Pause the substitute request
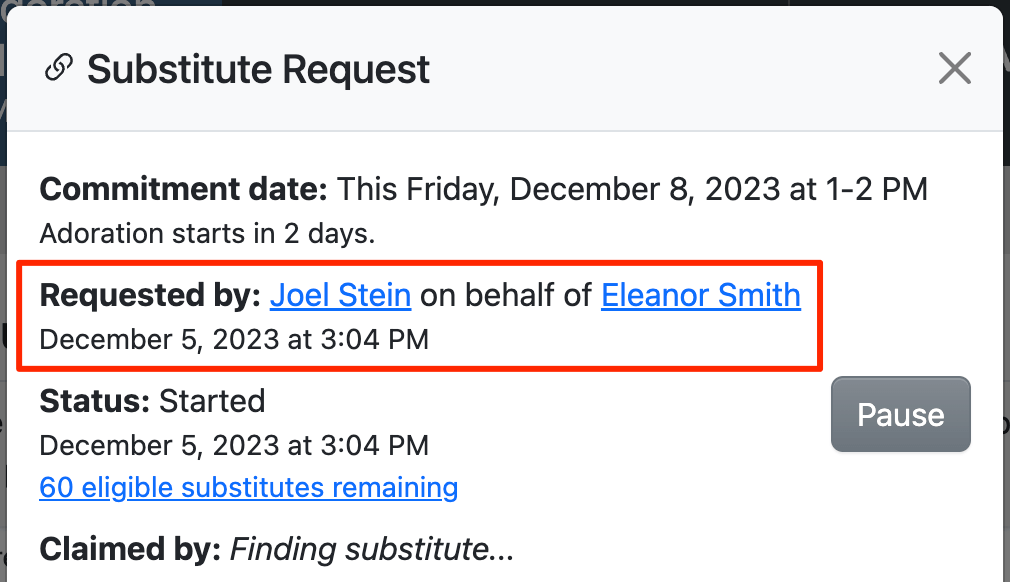Viewport: 1010px width, 582px height. point(900,414)
